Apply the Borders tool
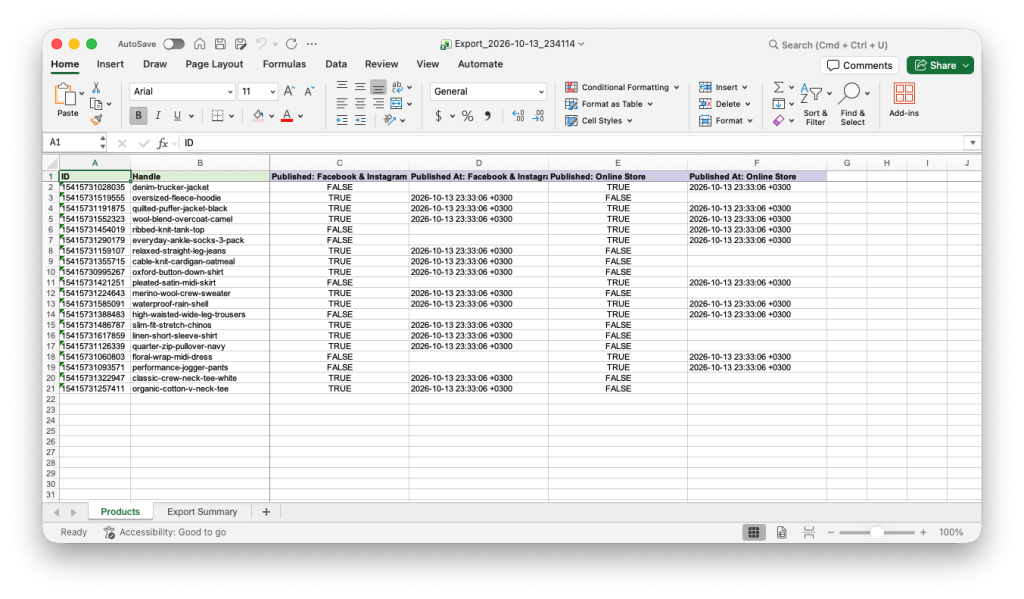 pos(217,116)
